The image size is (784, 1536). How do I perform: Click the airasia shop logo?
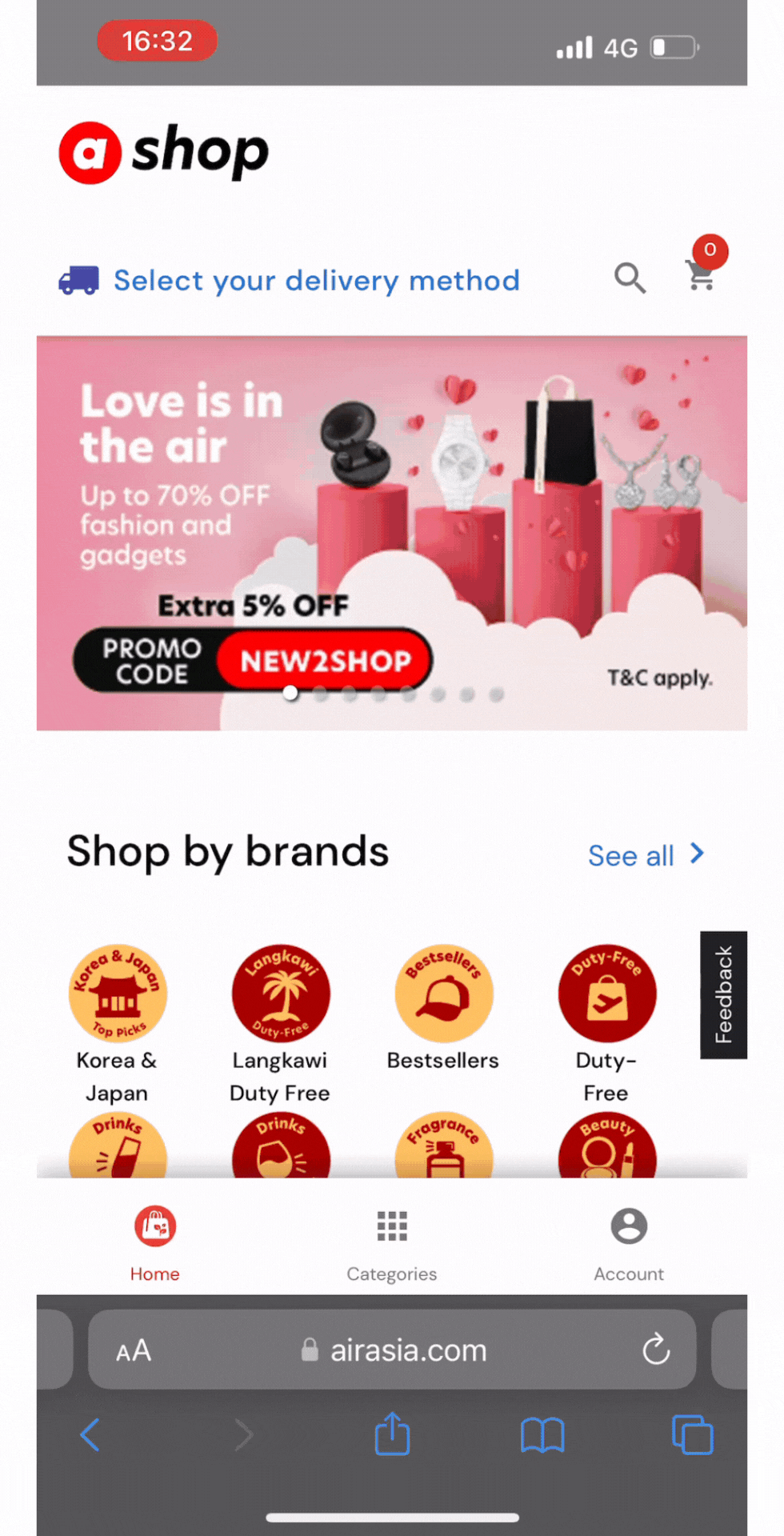point(163,152)
